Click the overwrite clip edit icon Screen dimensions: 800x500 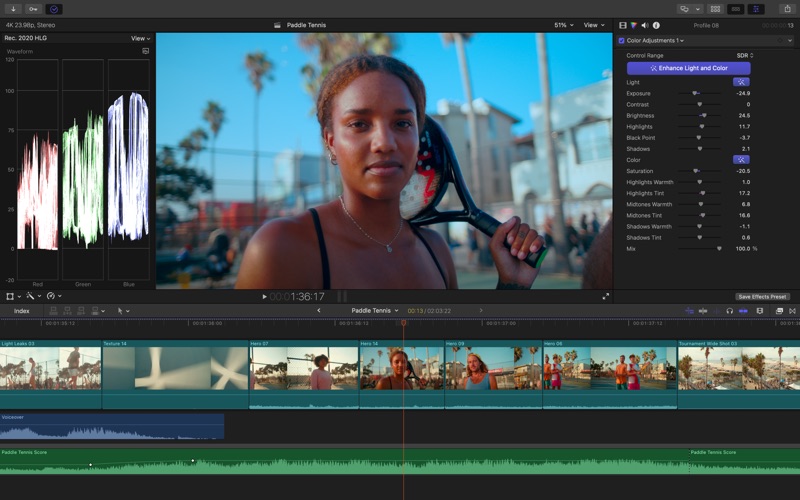coord(95,311)
